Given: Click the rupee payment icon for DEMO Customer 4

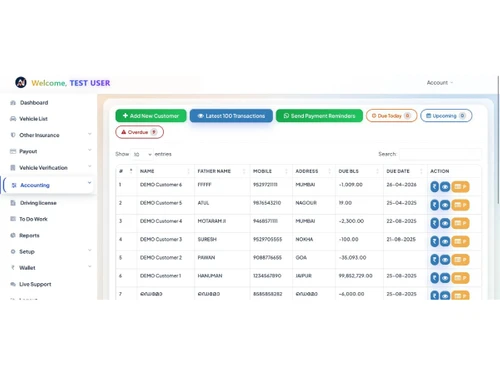Looking at the screenshot, I should pyautogui.click(x=434, y=223).
